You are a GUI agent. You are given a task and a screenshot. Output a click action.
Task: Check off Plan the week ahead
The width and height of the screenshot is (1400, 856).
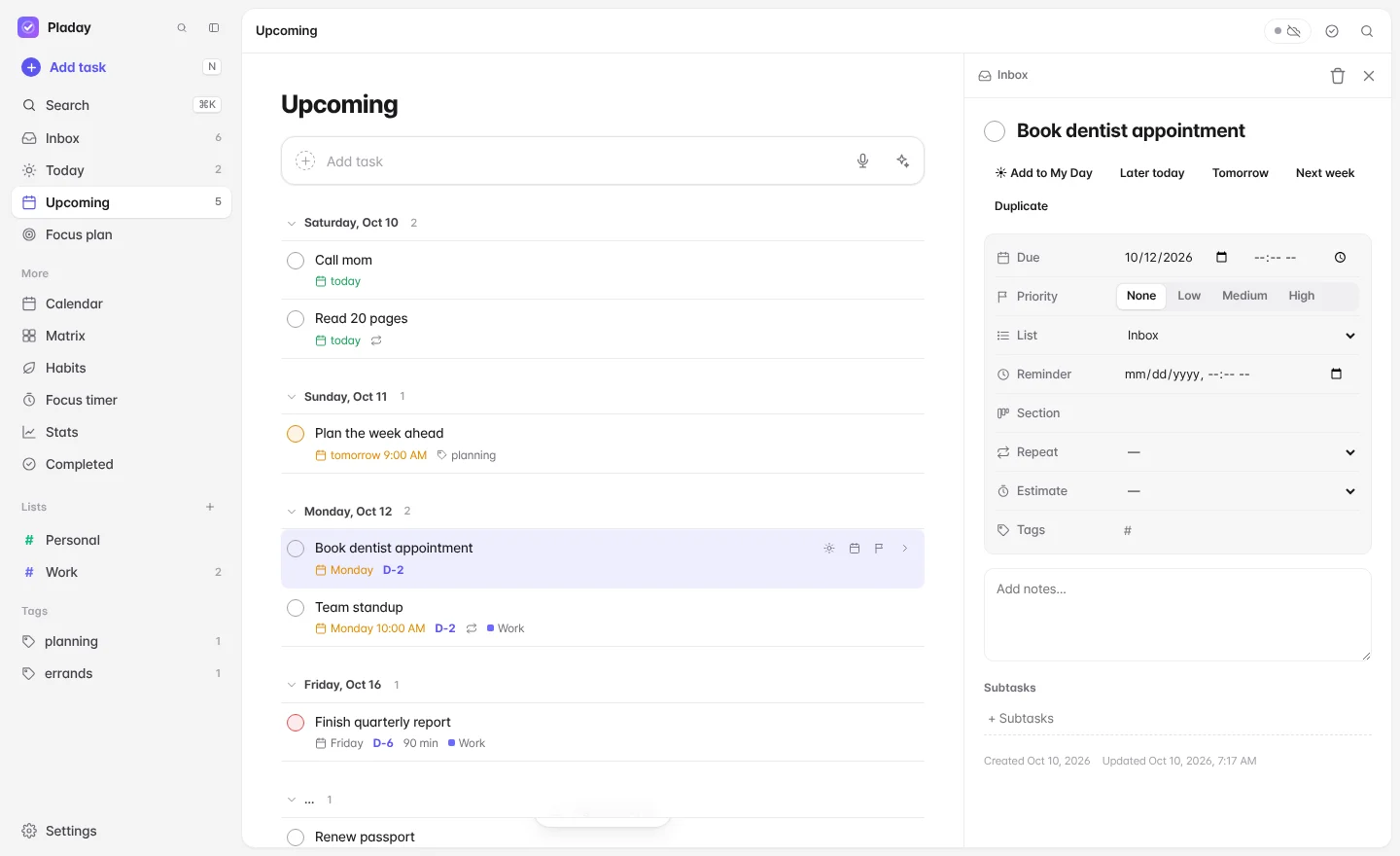point(296,434)
